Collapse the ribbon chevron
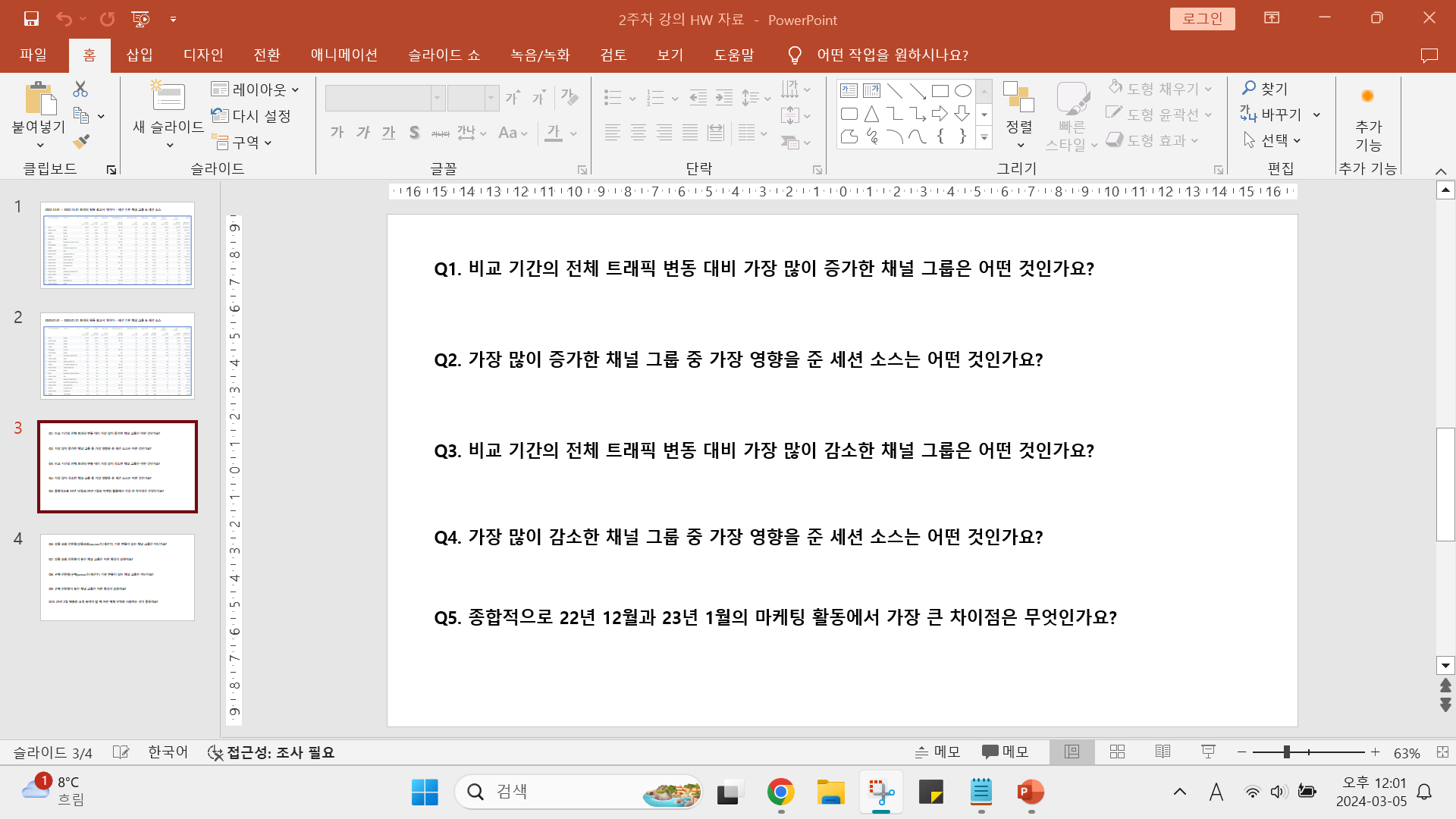 pos(1441,171)
